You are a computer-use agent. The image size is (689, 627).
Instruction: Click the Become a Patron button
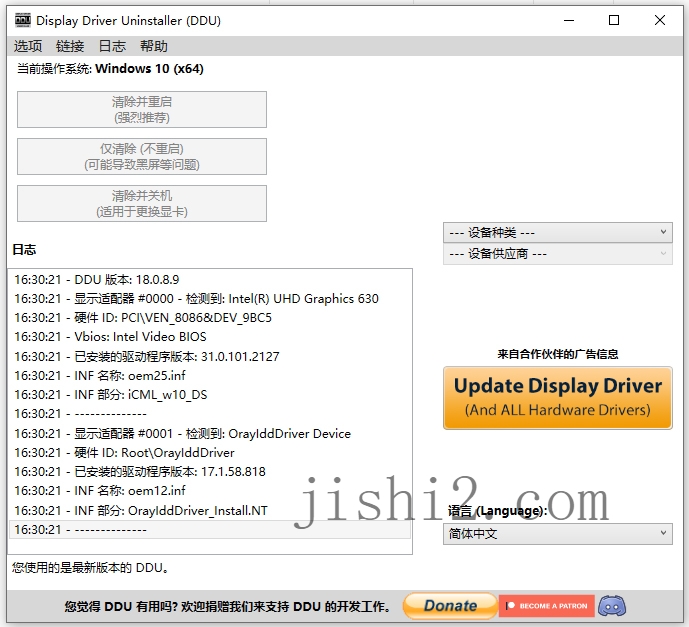click(x=547, y=606)
